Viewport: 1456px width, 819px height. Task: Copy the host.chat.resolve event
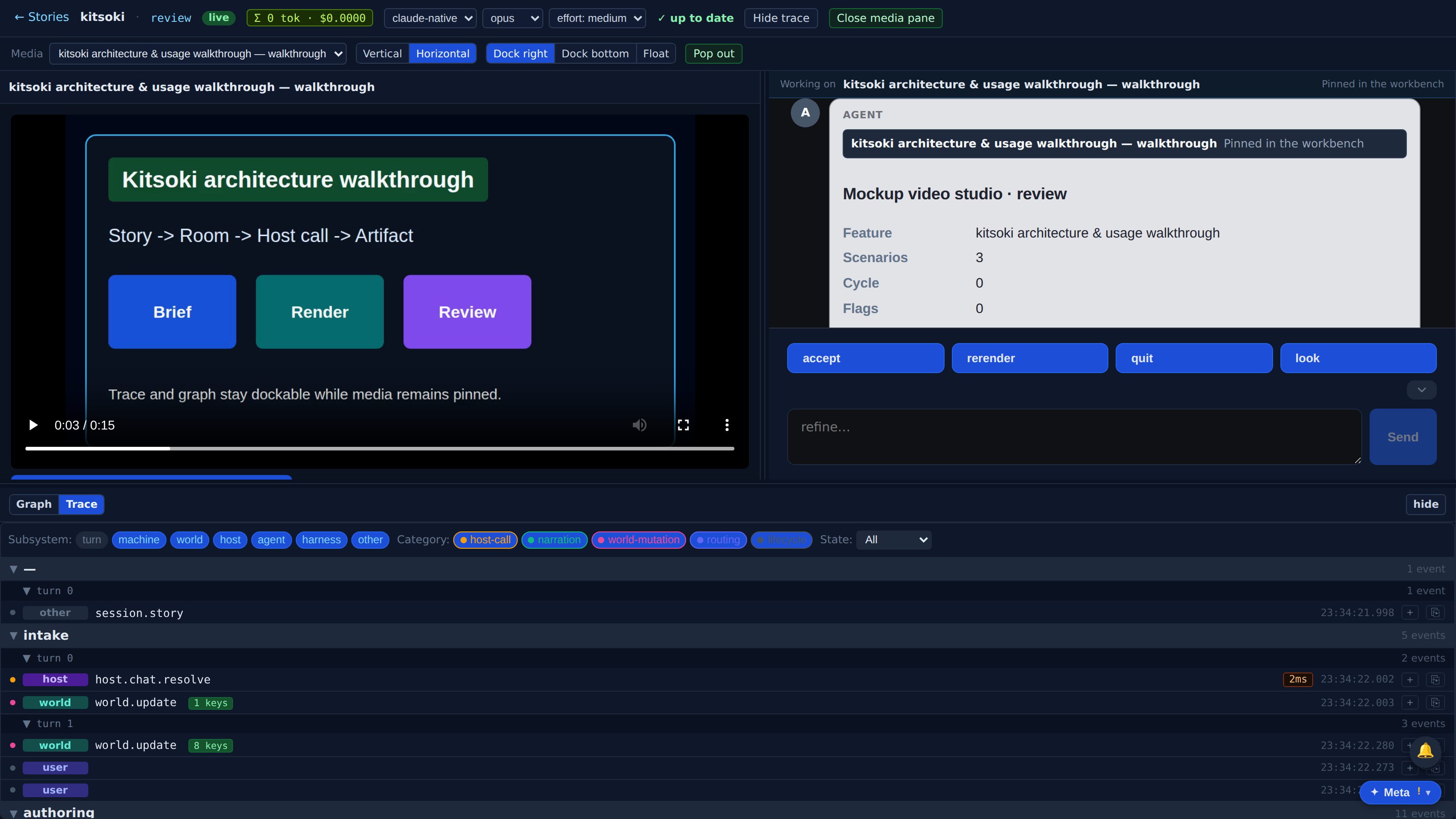[x=1435, y=679]
